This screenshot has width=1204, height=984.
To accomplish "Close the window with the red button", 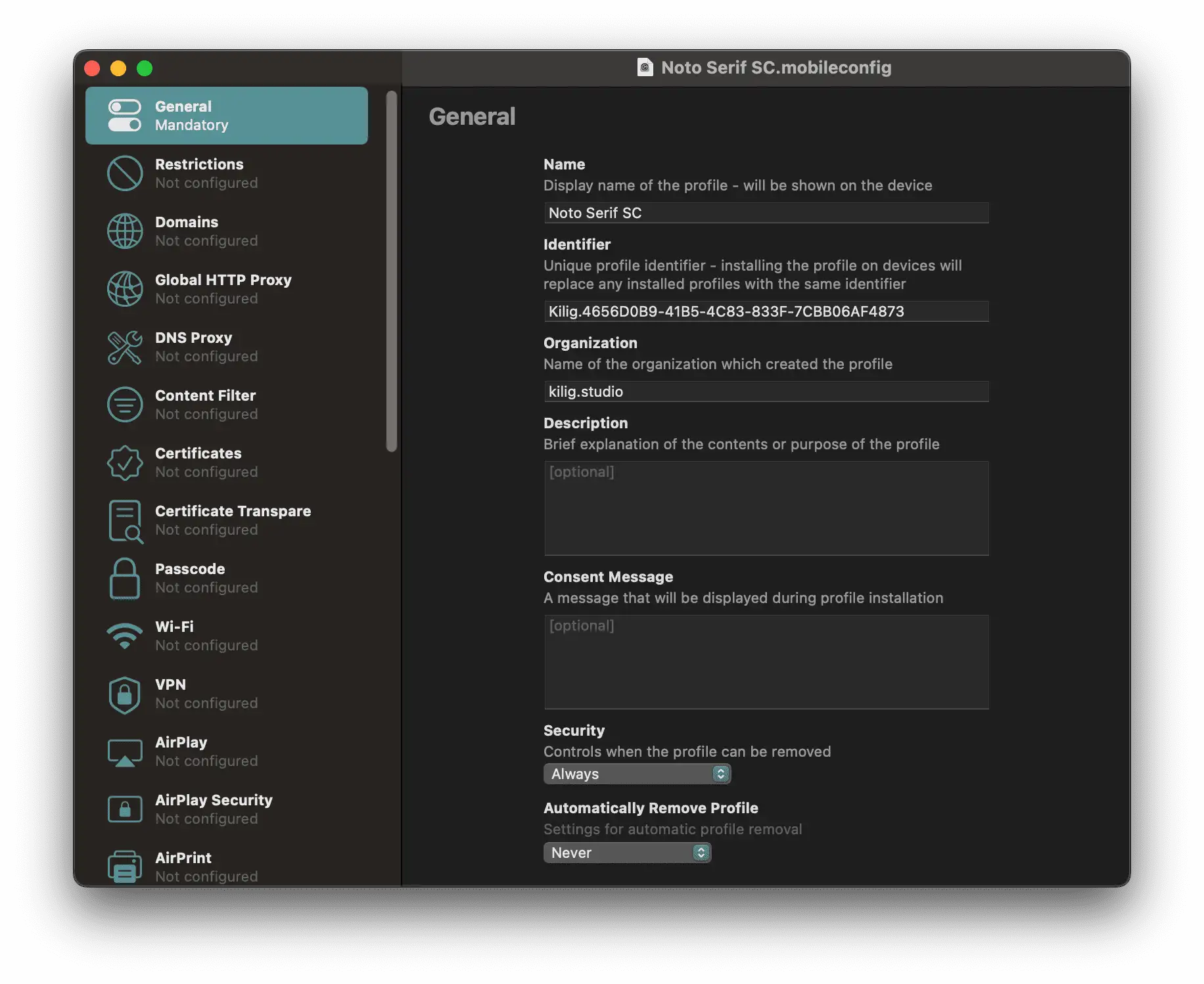I will tap(92, 68).
